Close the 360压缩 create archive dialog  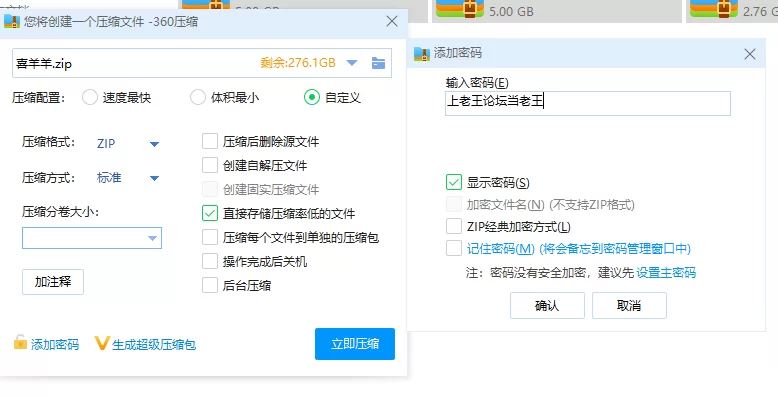[x=392, y=21]
